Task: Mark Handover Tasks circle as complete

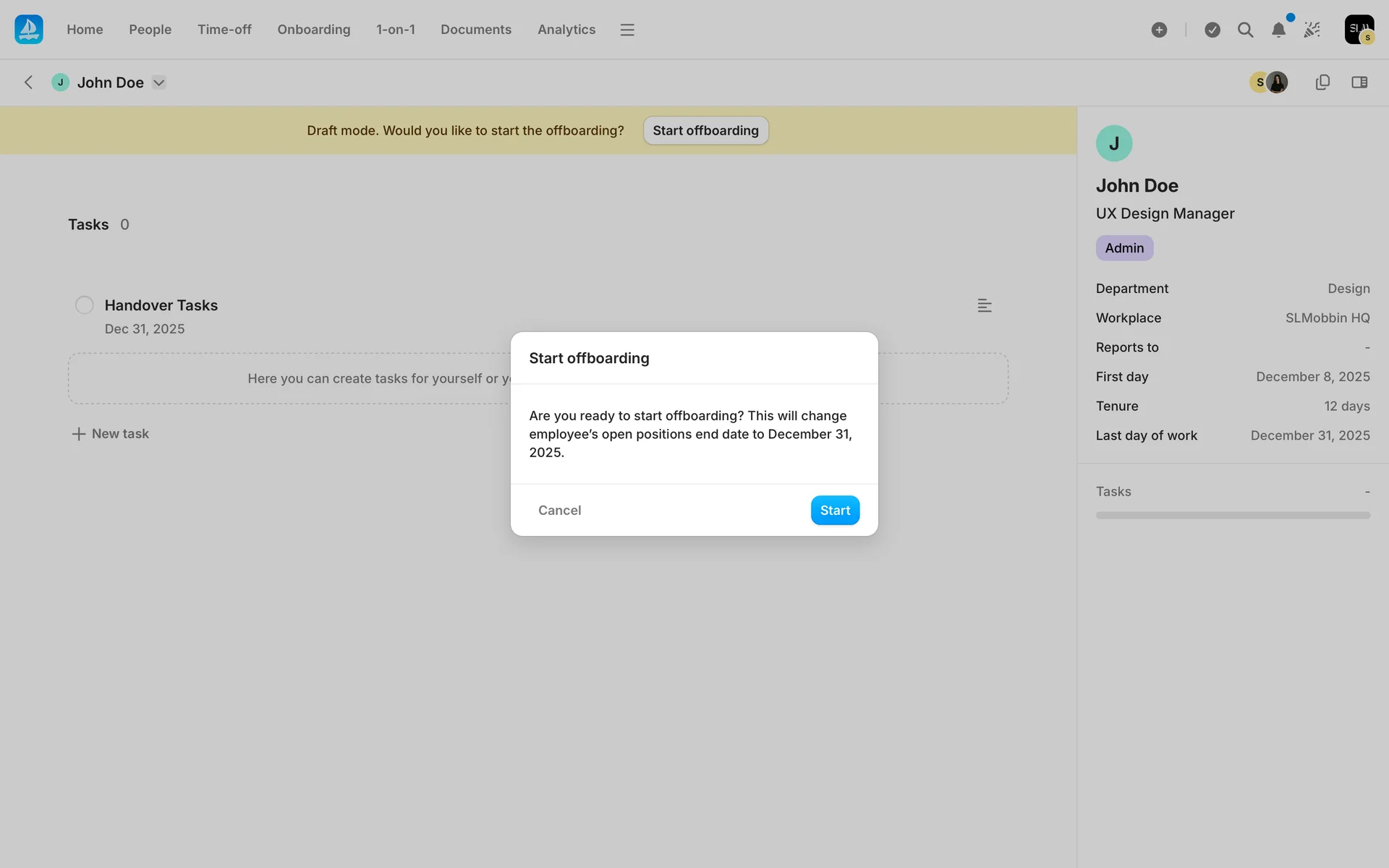Action: [x=85, y=305]
